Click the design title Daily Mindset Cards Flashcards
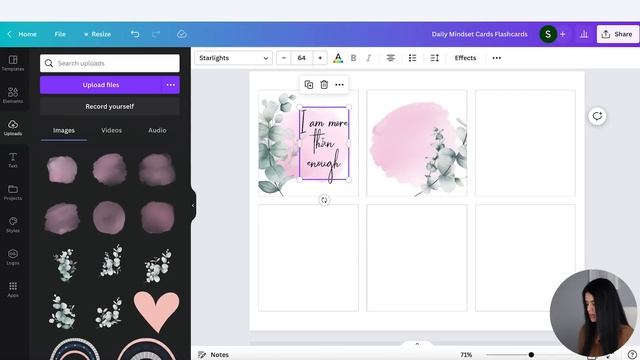Screen dimensions: 640x360 coord(480,34)
